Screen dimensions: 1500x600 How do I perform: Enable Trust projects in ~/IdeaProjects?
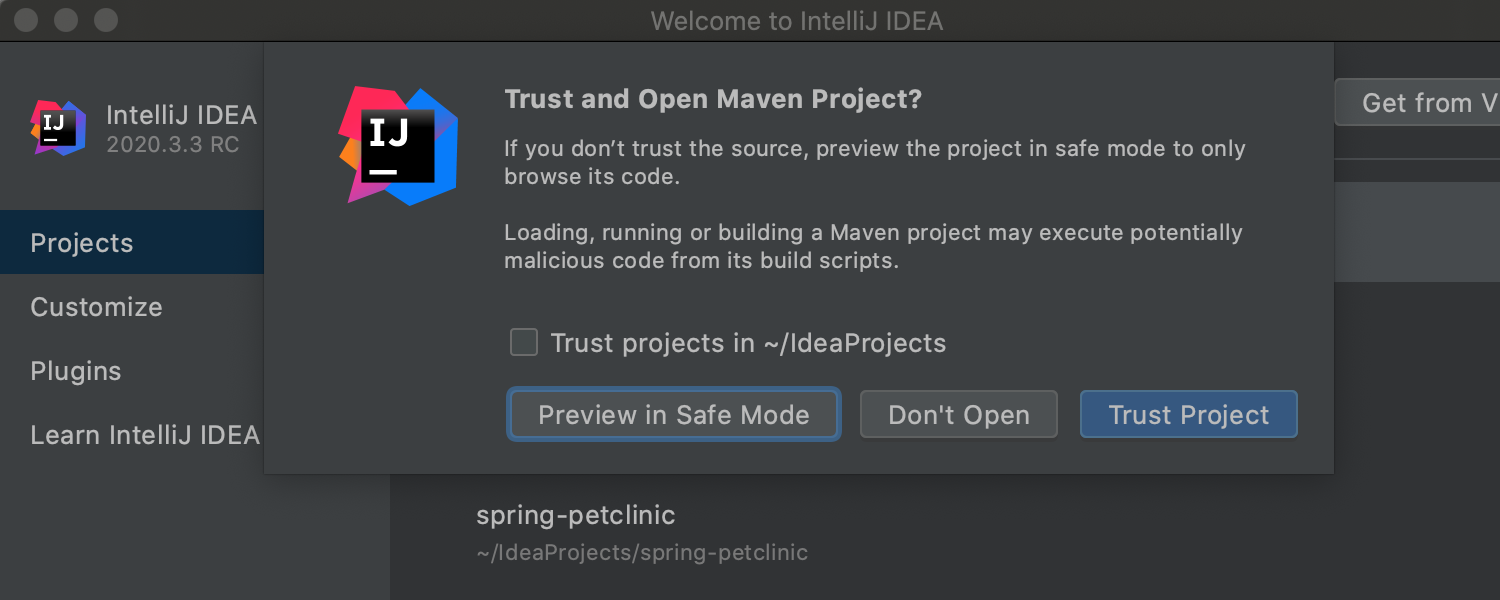(524, 342)
